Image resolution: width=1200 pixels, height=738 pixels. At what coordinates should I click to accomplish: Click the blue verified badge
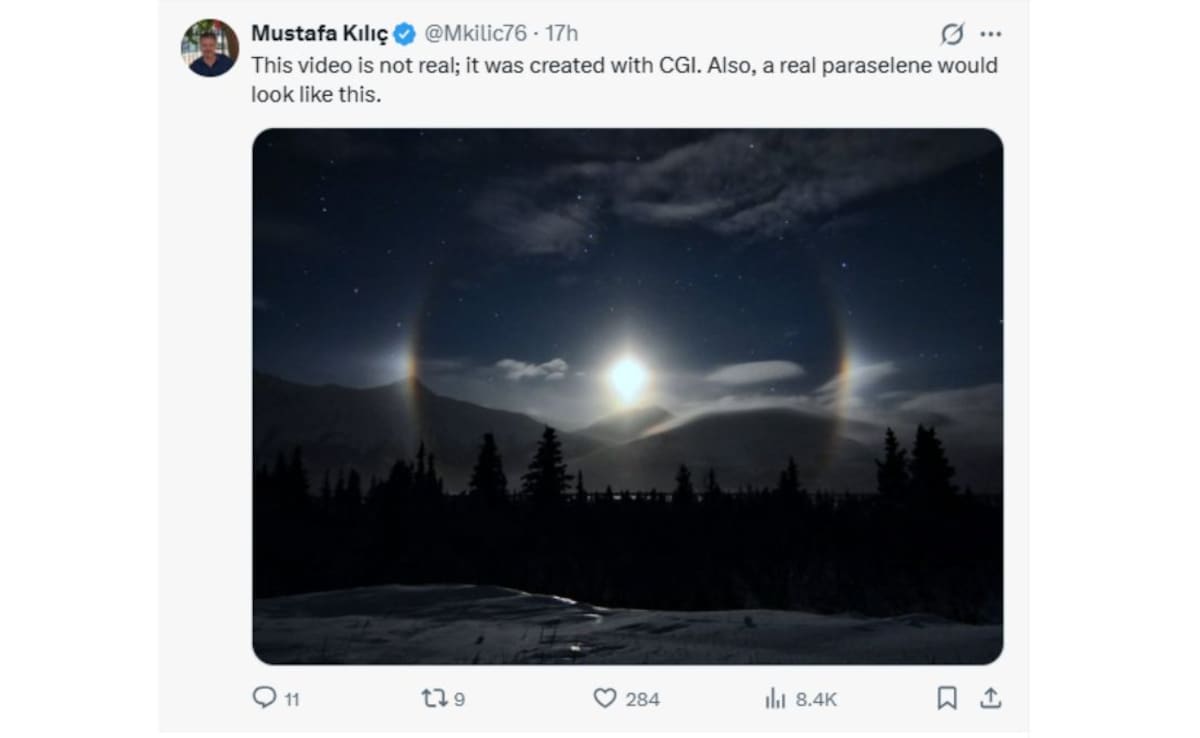coord(405,34)
